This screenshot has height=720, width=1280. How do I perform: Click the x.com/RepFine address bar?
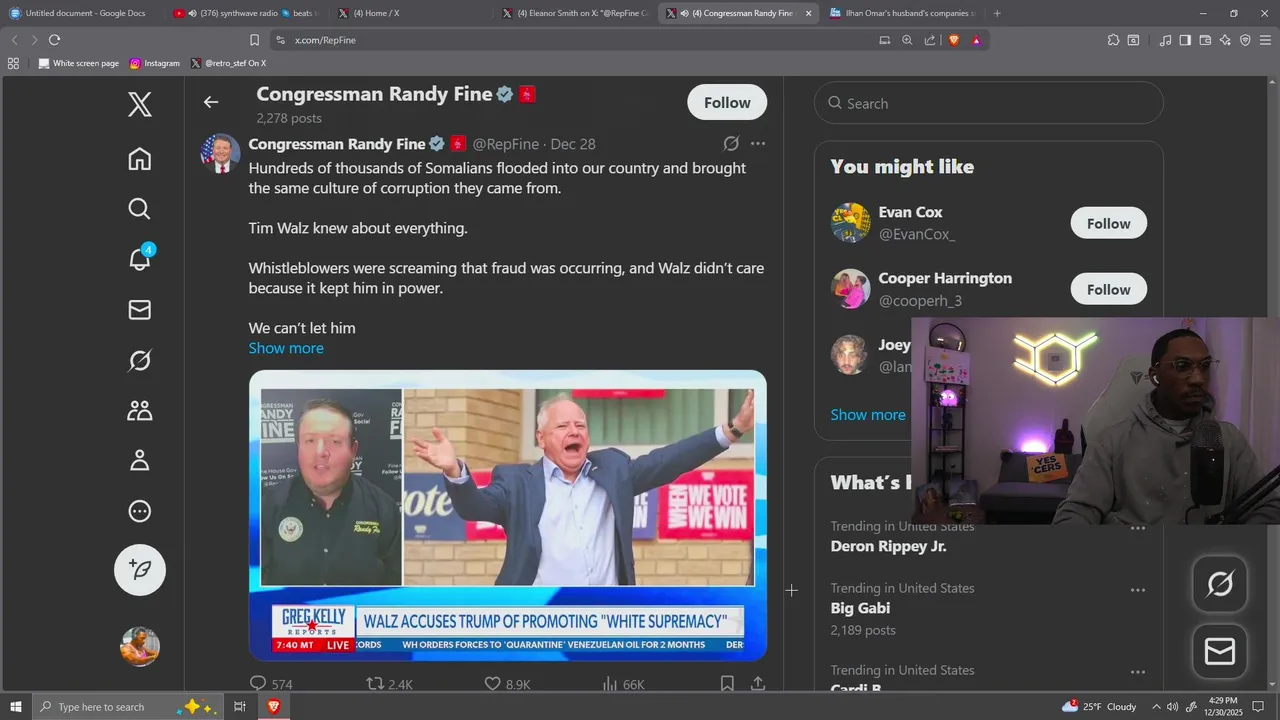pyautogui.click(x=570, y=40)
